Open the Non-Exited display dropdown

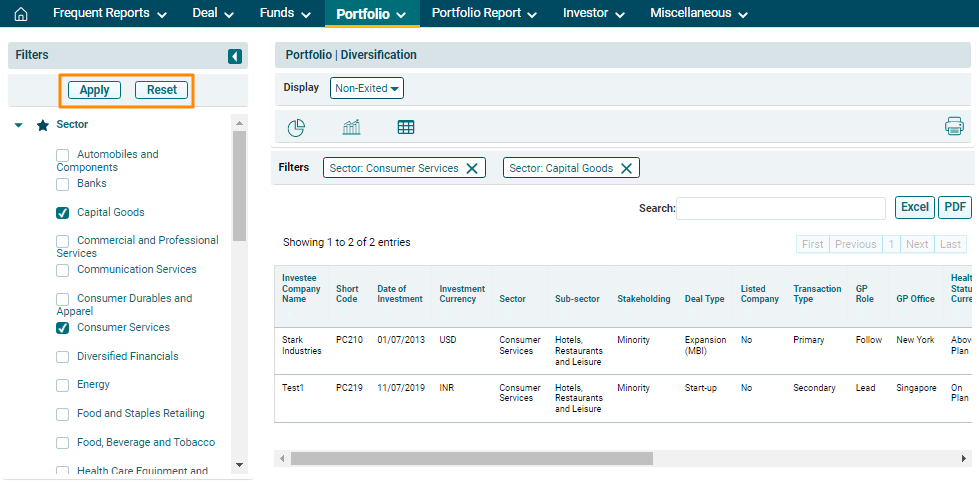click(x=367, y=88)
